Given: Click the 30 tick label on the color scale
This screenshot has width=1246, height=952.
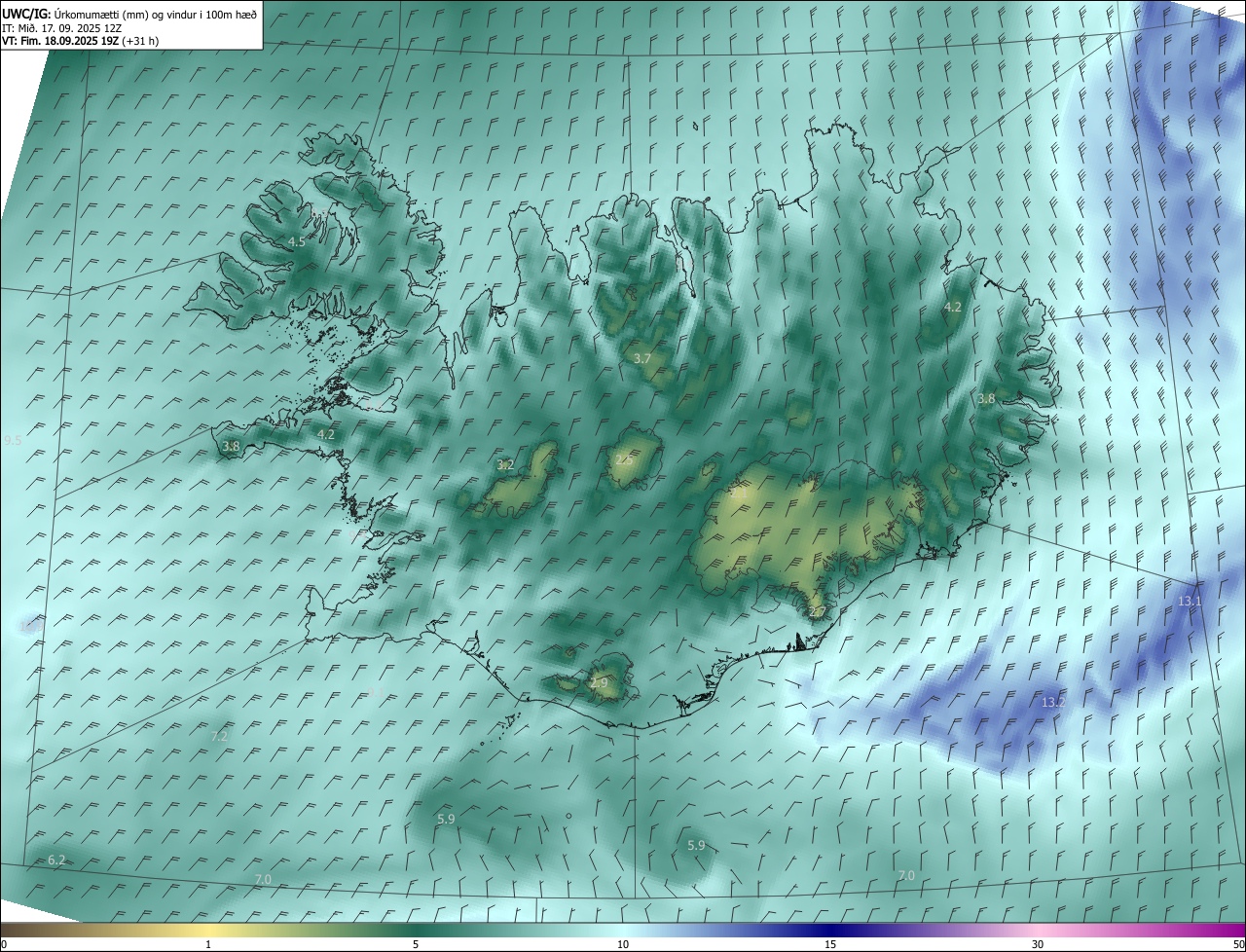Looking at the screenshot, I should click(x=1038, y=945).
